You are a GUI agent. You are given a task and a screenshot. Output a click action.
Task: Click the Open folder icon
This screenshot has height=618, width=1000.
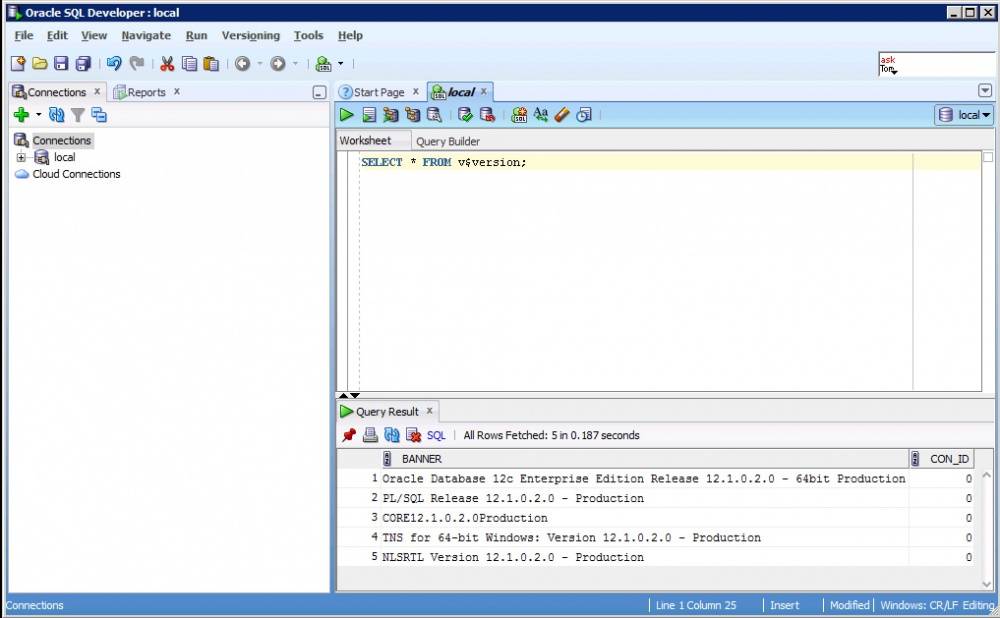tap(40, 63)
